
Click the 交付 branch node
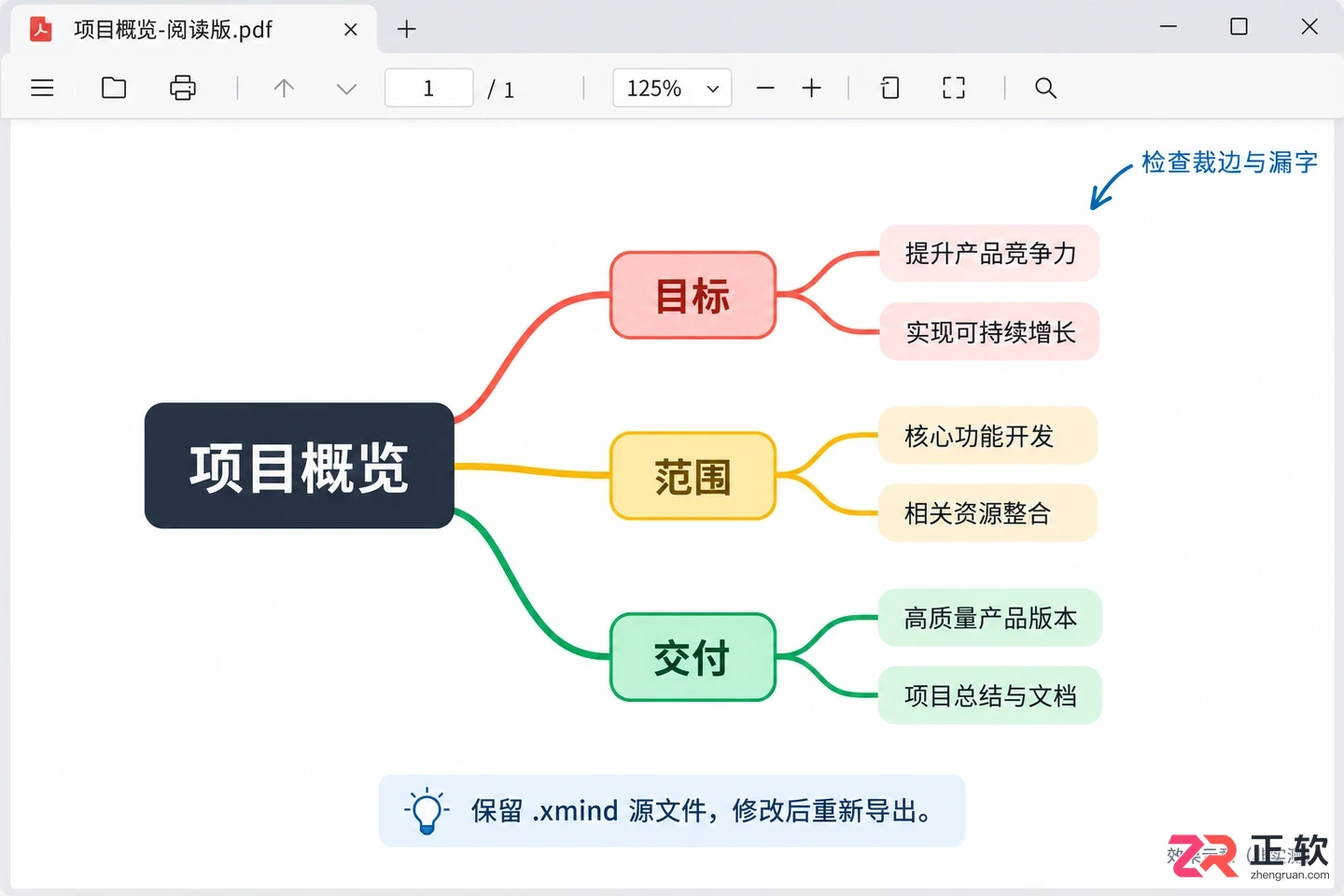693,657
